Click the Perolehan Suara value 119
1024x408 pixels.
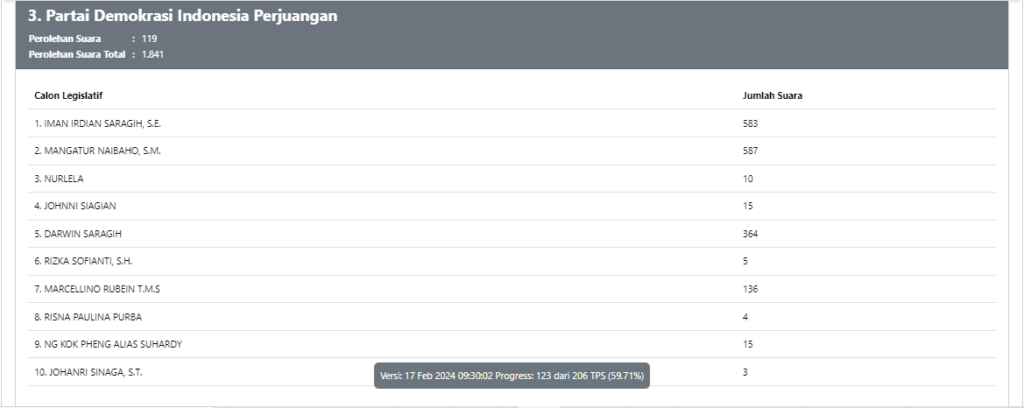(150, 39)
